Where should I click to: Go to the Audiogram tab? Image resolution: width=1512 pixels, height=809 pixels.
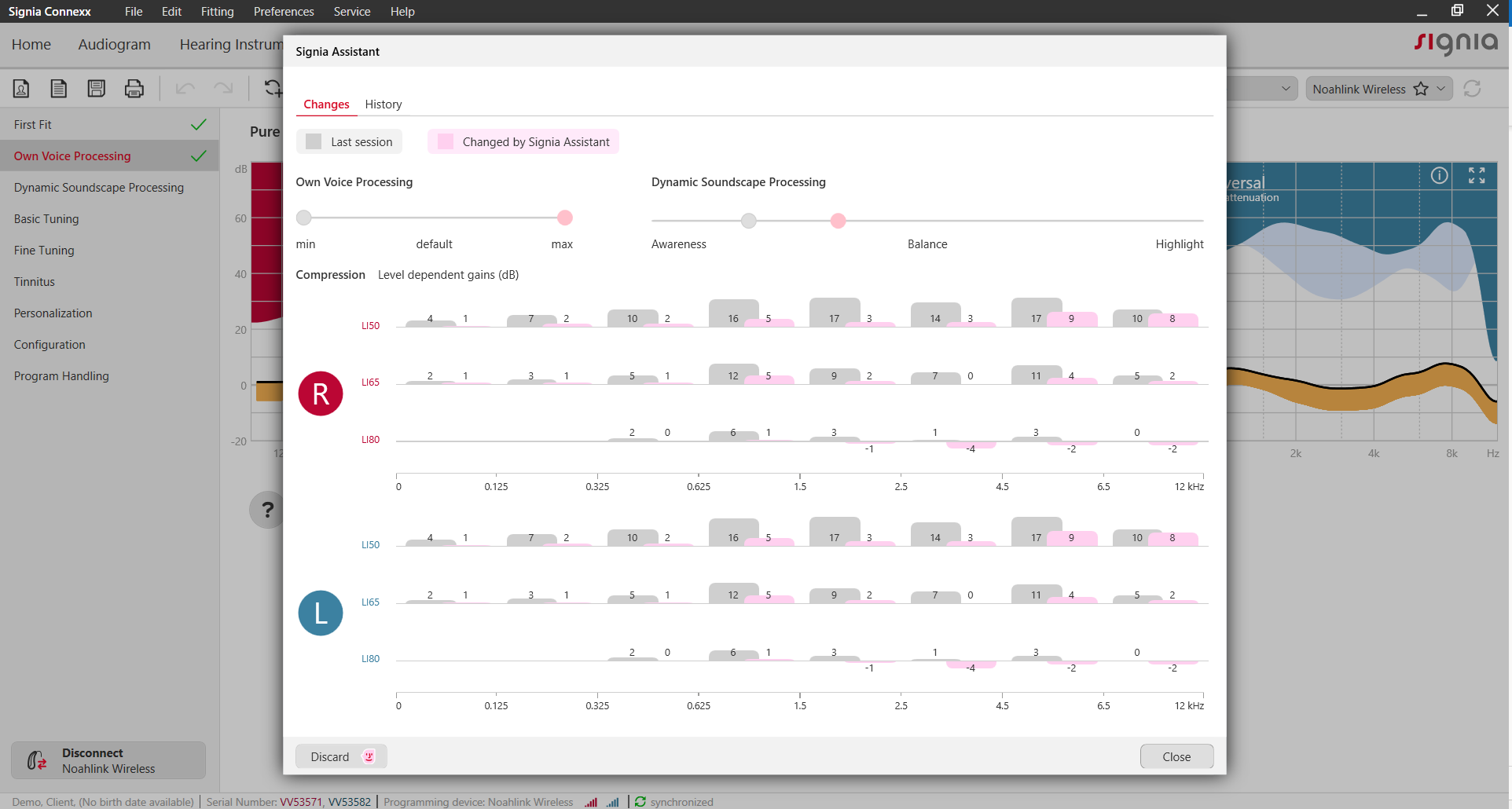tap(115, 45)
